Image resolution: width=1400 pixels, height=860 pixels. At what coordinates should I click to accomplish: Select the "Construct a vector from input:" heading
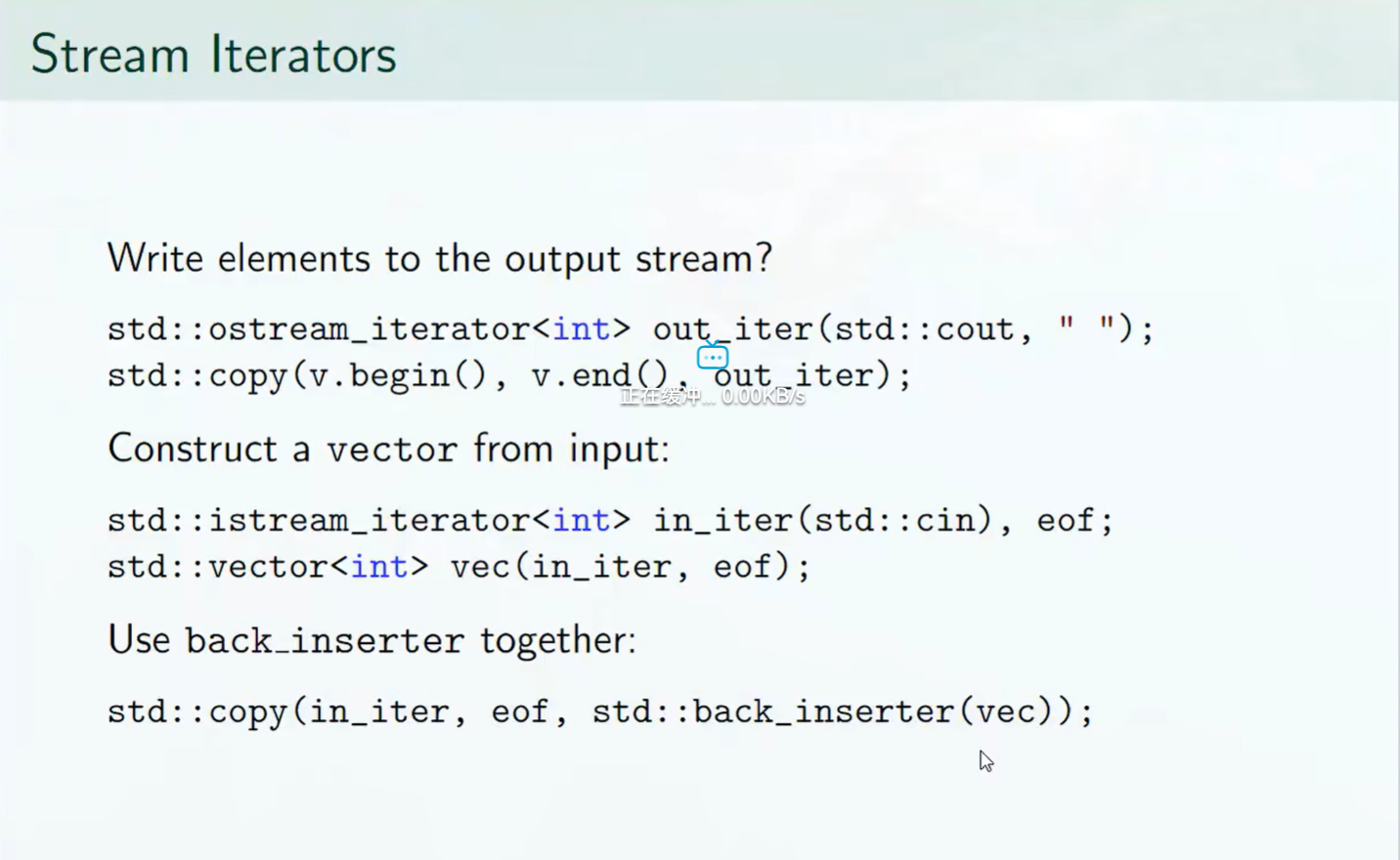389,449
